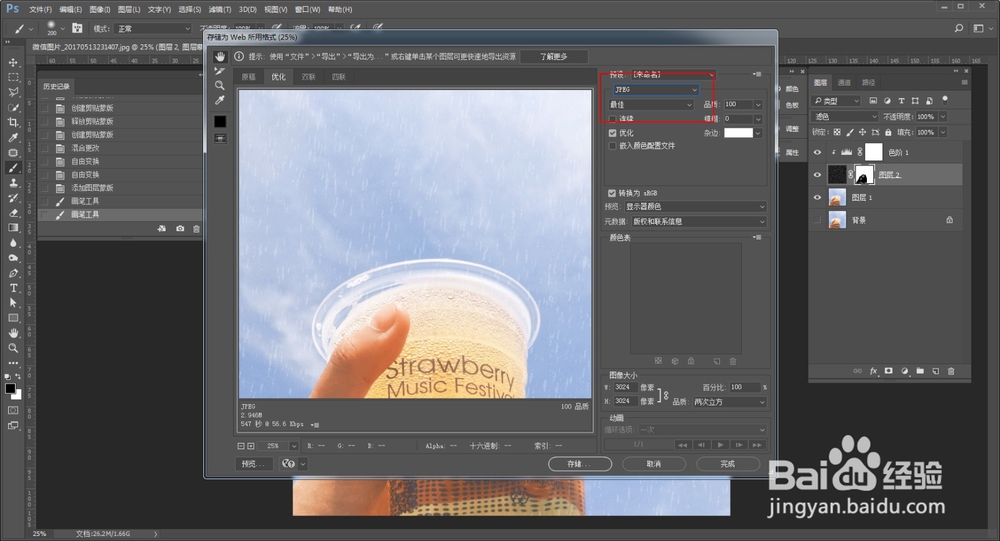The width and height of the screenshot is (1000, 541).
Task: Select the Lasso tool
Action: [13, 92]
